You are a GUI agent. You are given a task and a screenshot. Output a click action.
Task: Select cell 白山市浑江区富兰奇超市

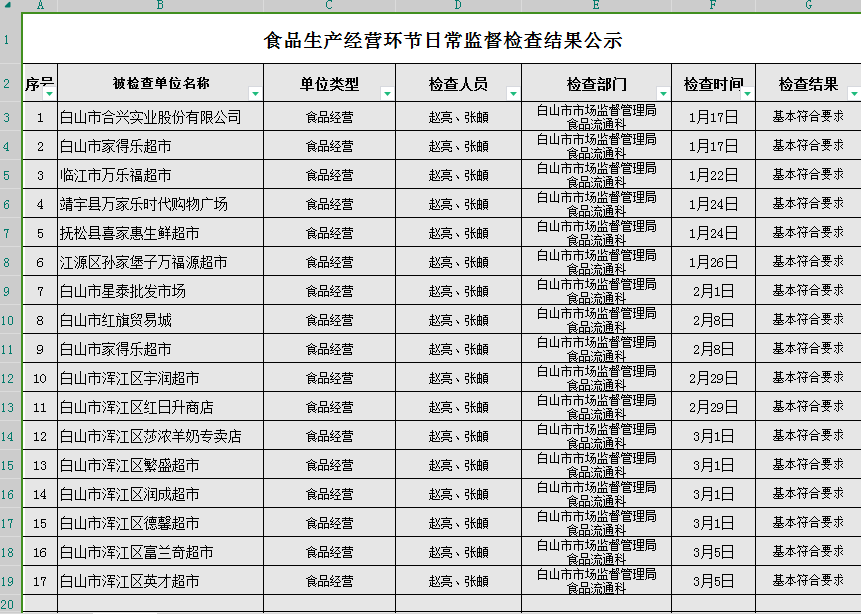pos(160,552)
